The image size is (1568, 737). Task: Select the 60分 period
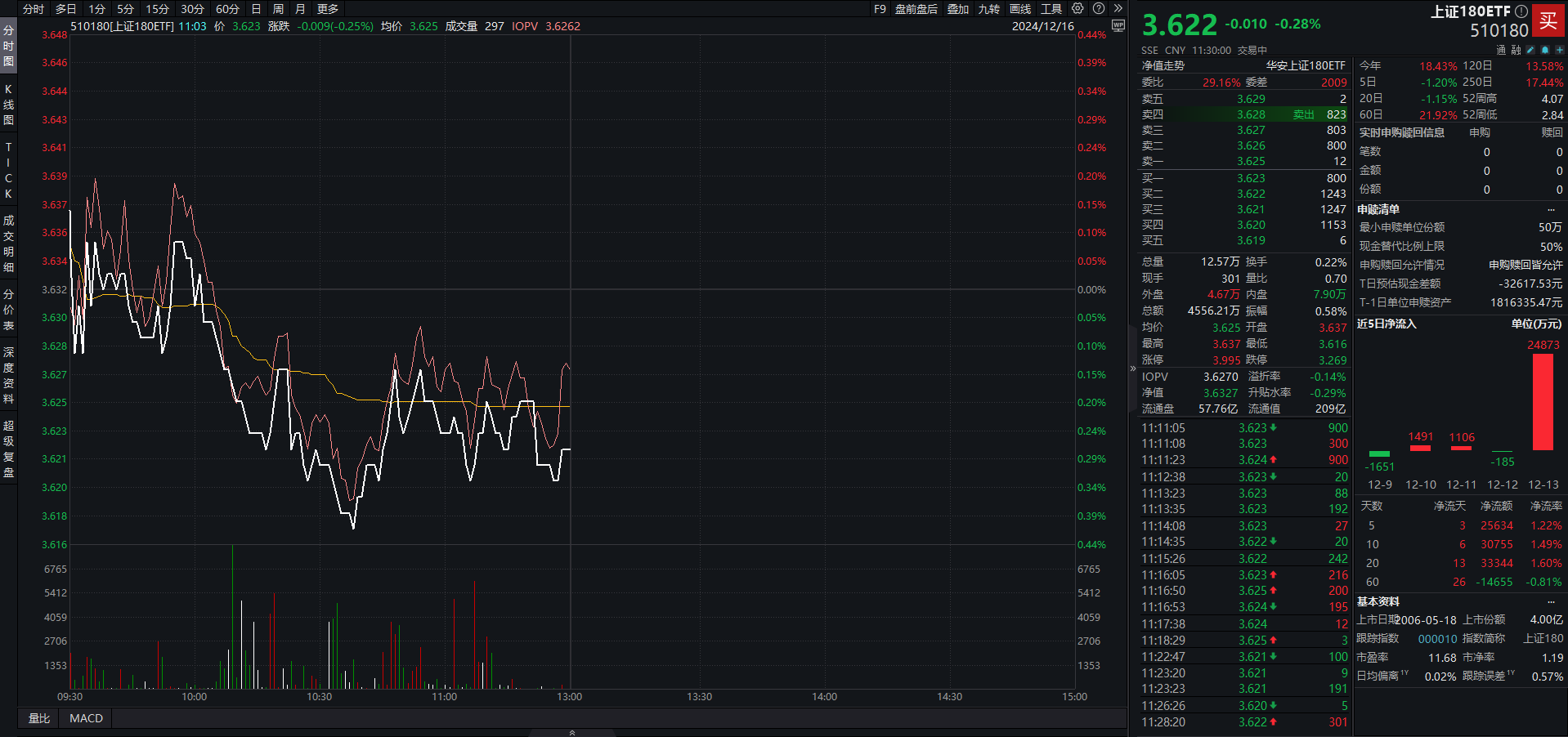pyautogui.click(x=227, y=9)
